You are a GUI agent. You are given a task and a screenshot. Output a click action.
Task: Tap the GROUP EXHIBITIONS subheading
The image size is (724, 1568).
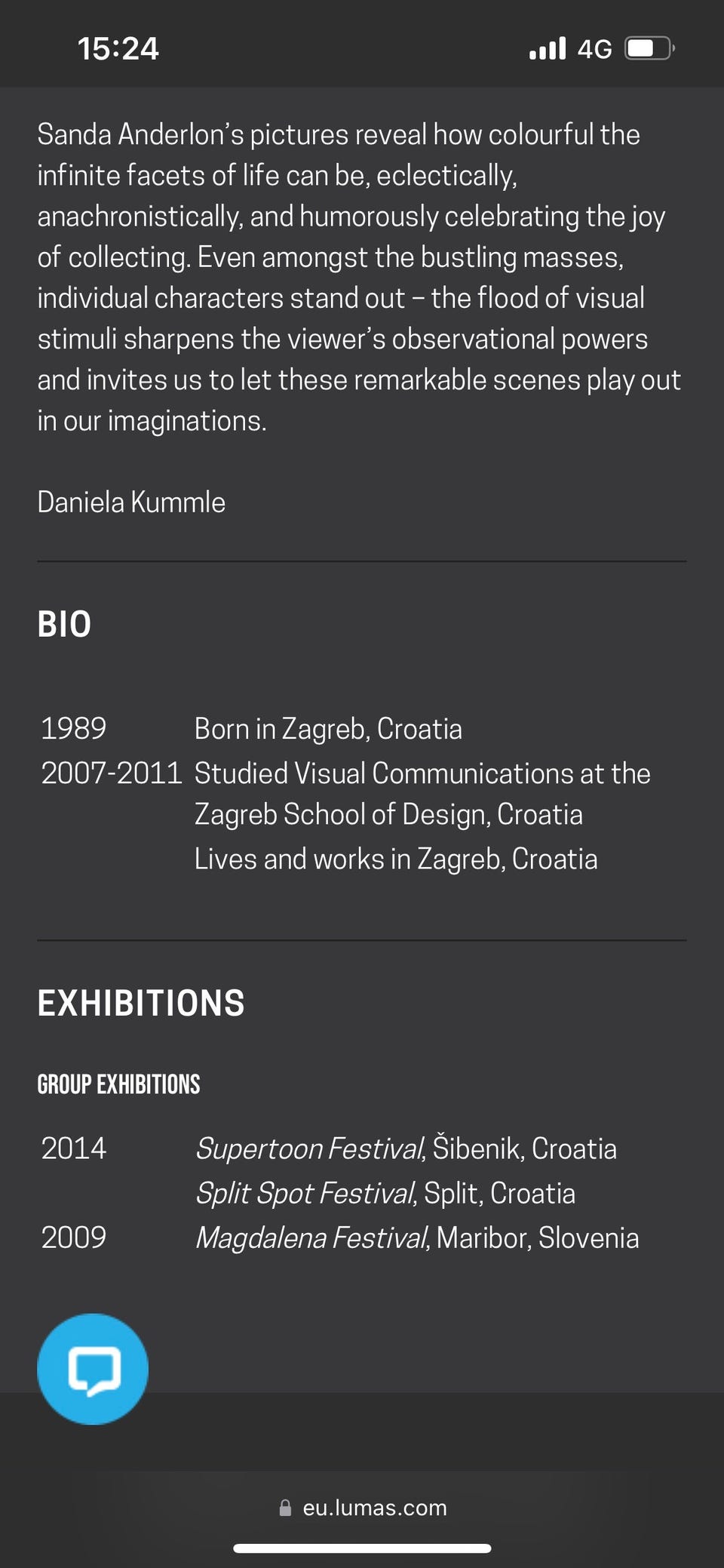pos(119,1084)
